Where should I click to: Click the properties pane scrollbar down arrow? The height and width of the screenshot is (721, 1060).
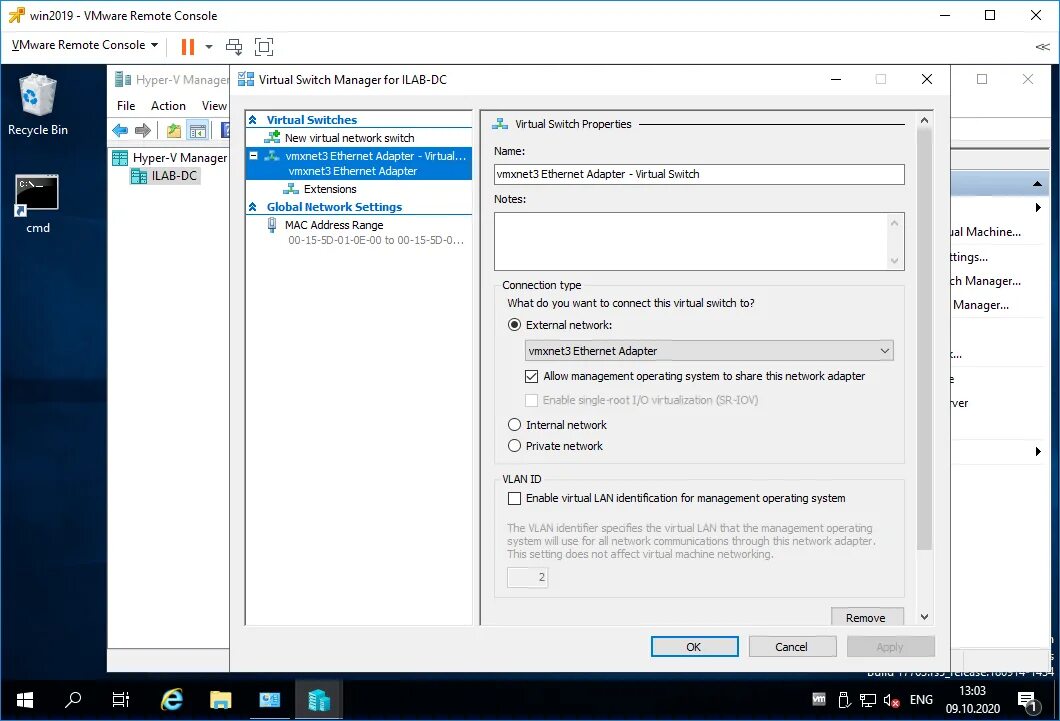(924, 617)
